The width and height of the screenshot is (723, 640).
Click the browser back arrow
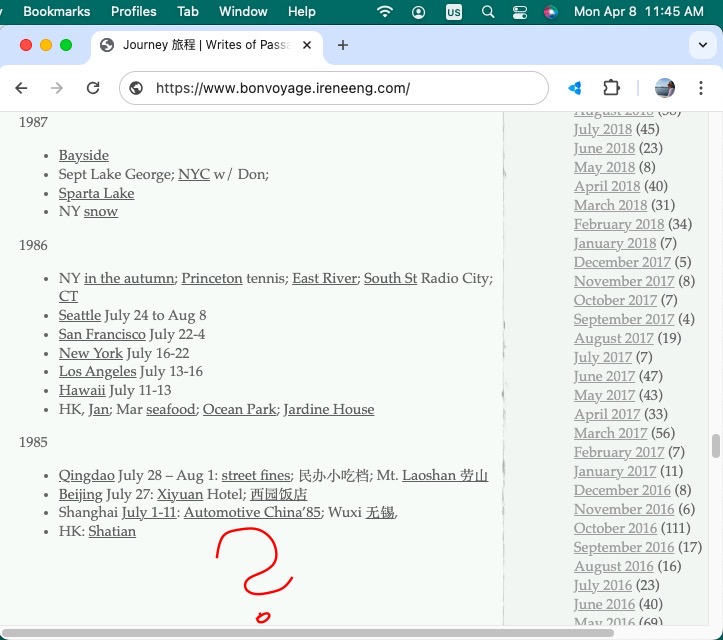tap(21, 88)
